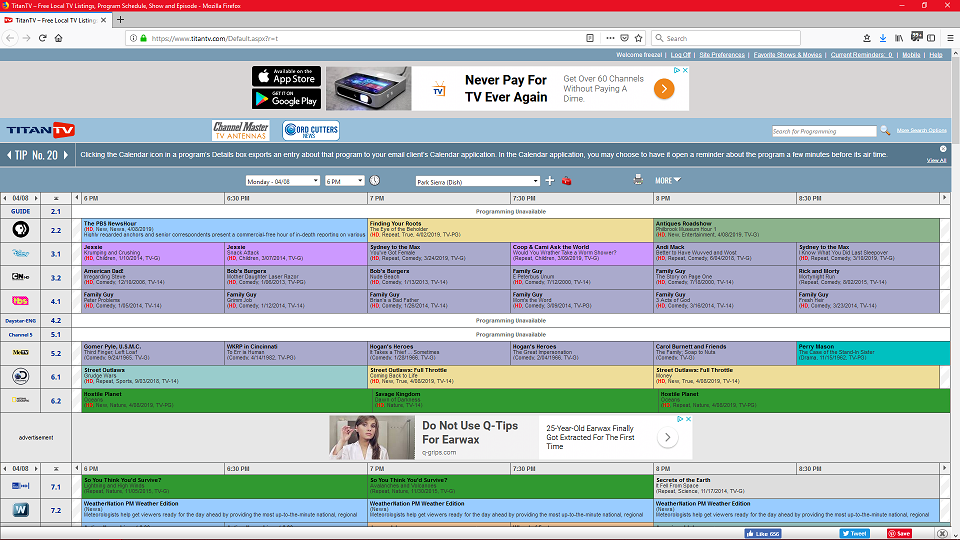Click the Firefox Search box
960x540 pixels.
pos(726,38)
